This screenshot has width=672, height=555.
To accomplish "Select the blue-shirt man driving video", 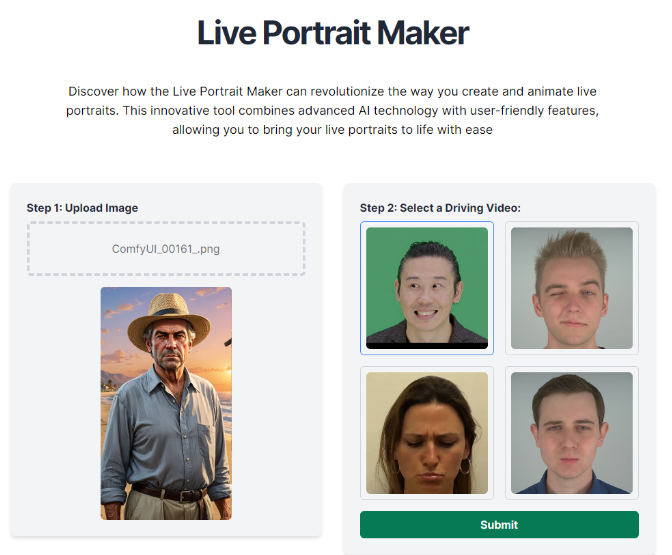I will pyautogui.click(x=572, y=433).
